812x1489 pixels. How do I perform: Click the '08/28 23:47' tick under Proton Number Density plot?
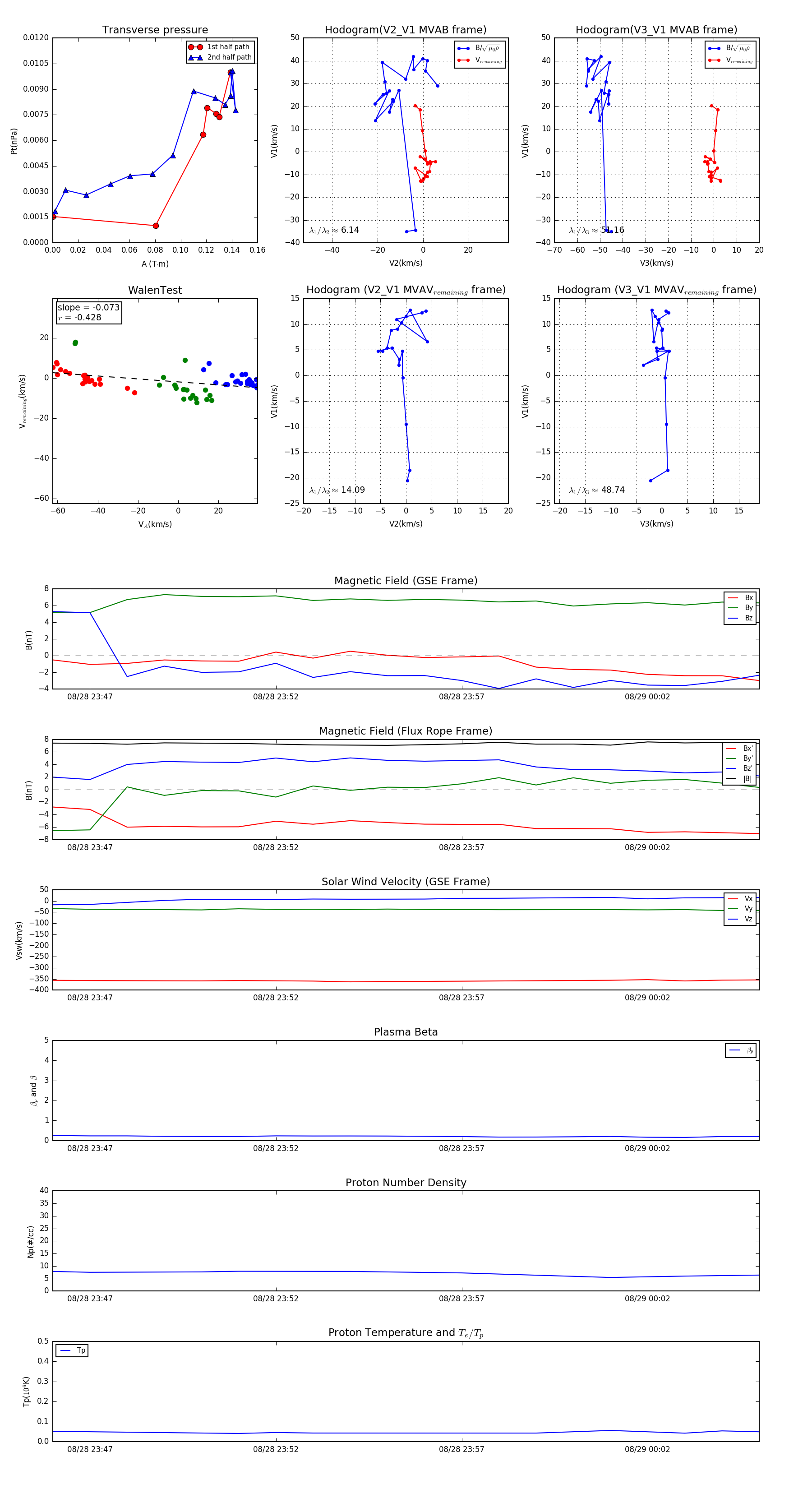pyautogui.click(x=90, y=1299)
